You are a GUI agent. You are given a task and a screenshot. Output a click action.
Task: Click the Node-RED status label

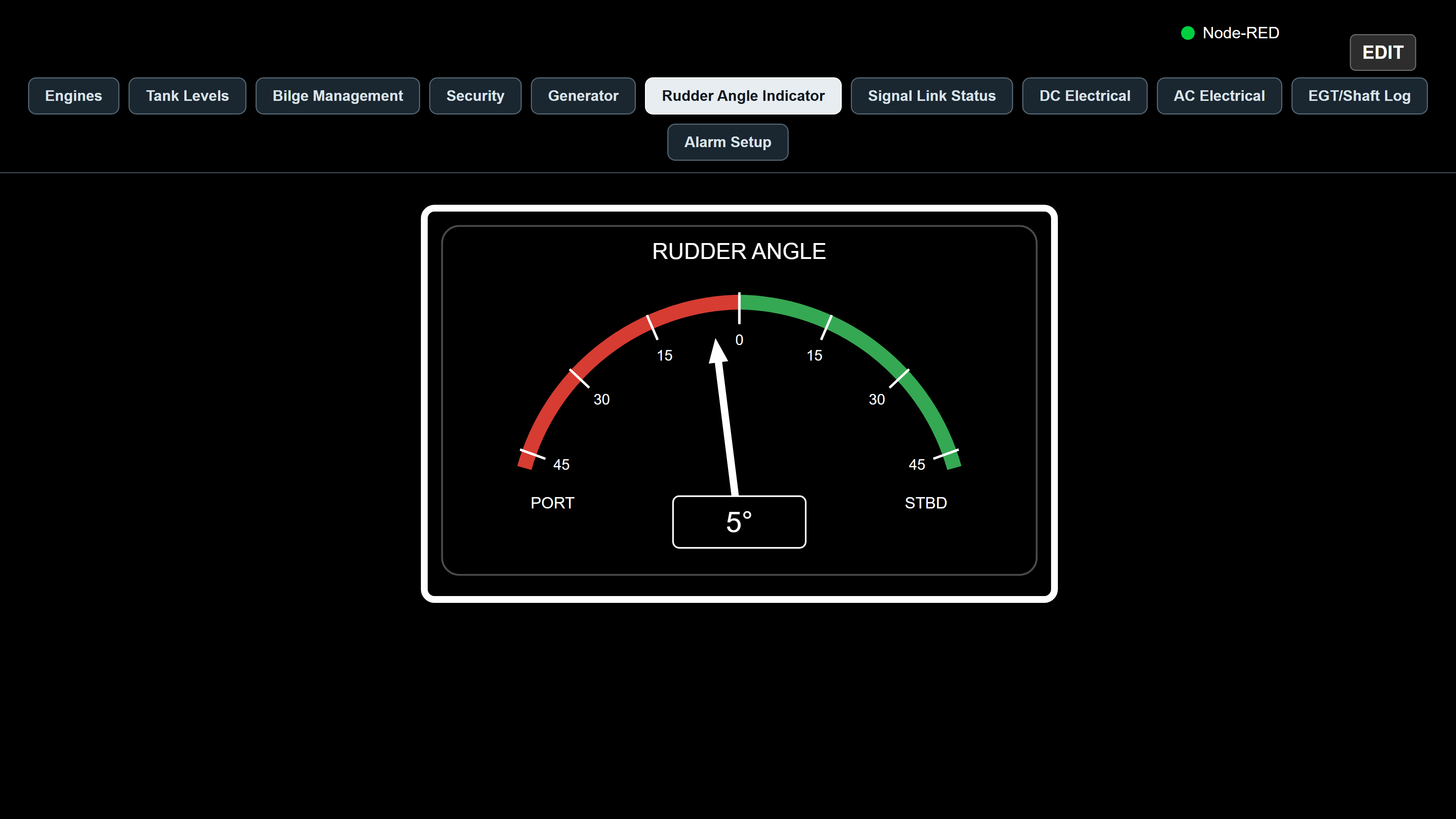point(1241,33)
